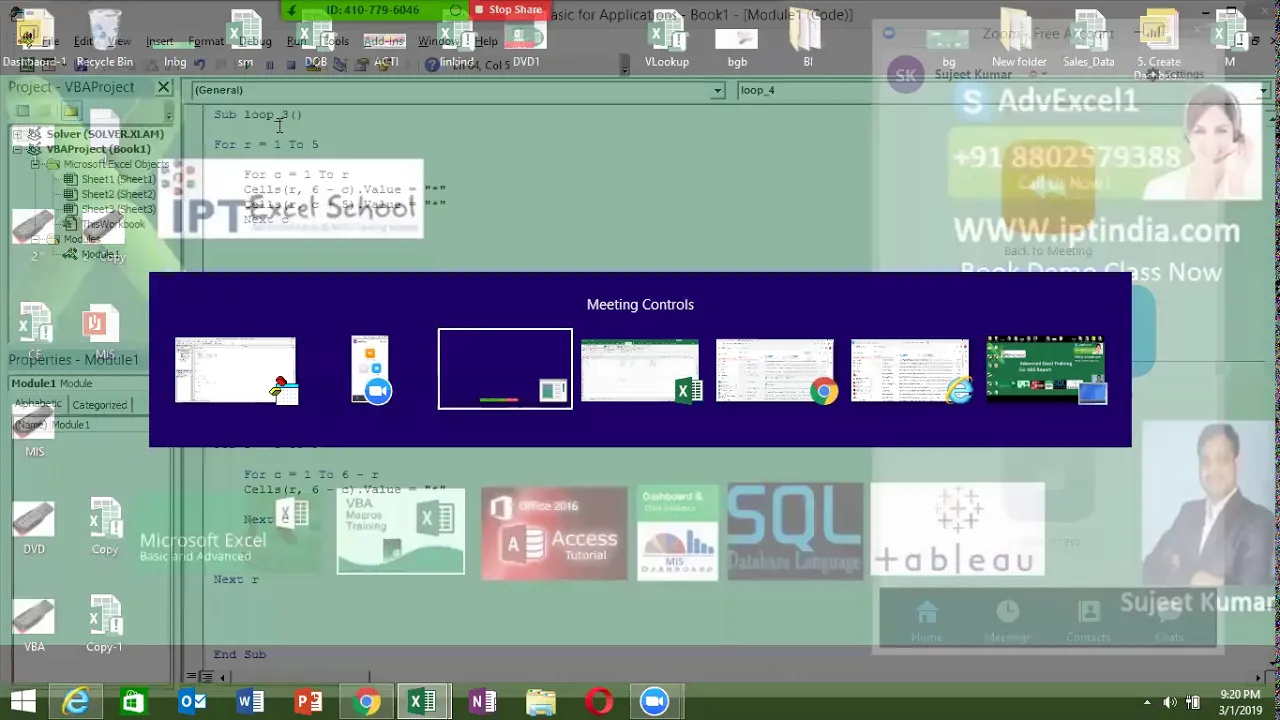The height and width of the screenshot is (720, 1280).
Task: Click the Reset (stop) toolbar icon
Action: click(x=290, y=64)
